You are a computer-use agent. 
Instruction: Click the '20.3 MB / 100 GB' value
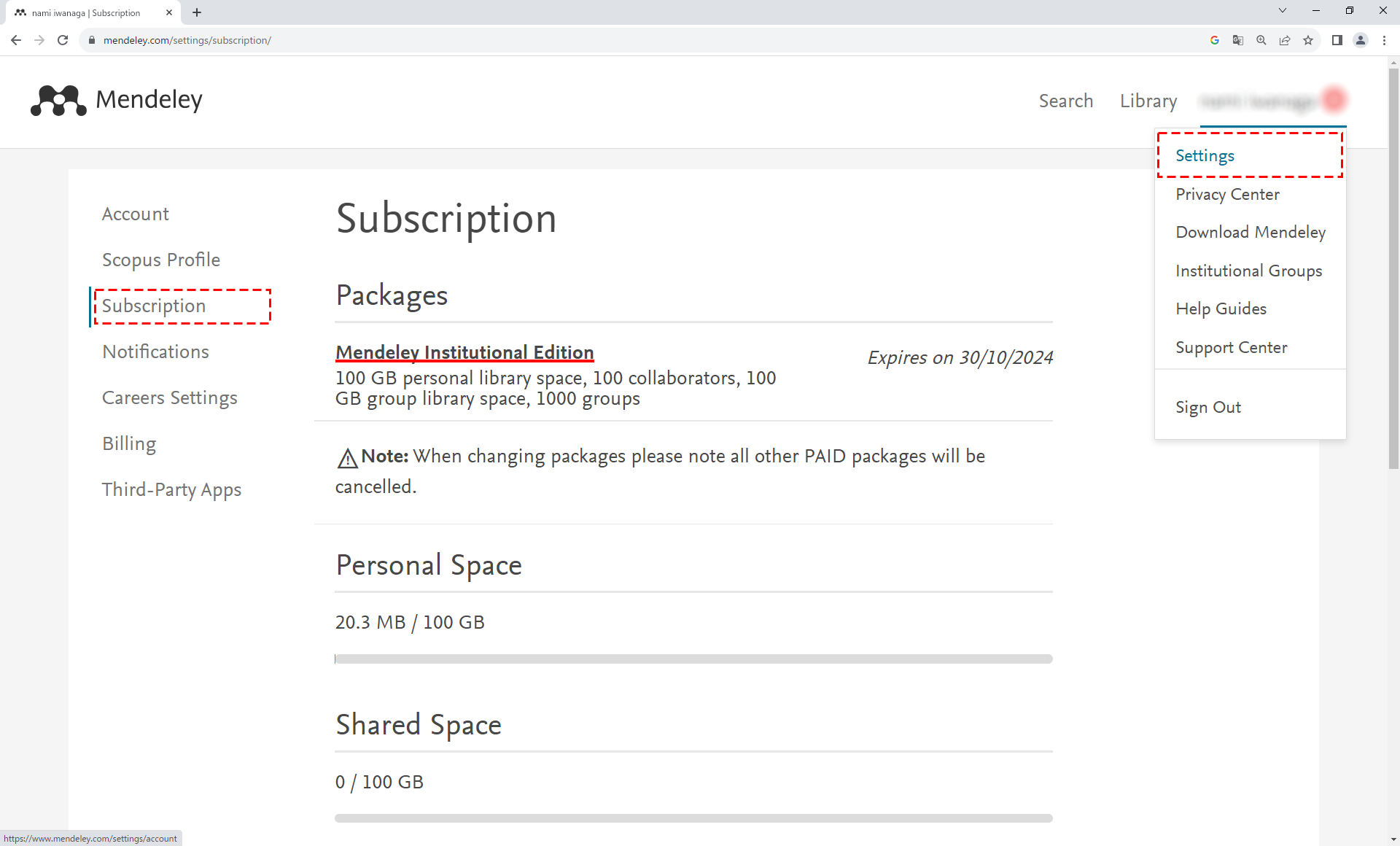pos(410,622)
